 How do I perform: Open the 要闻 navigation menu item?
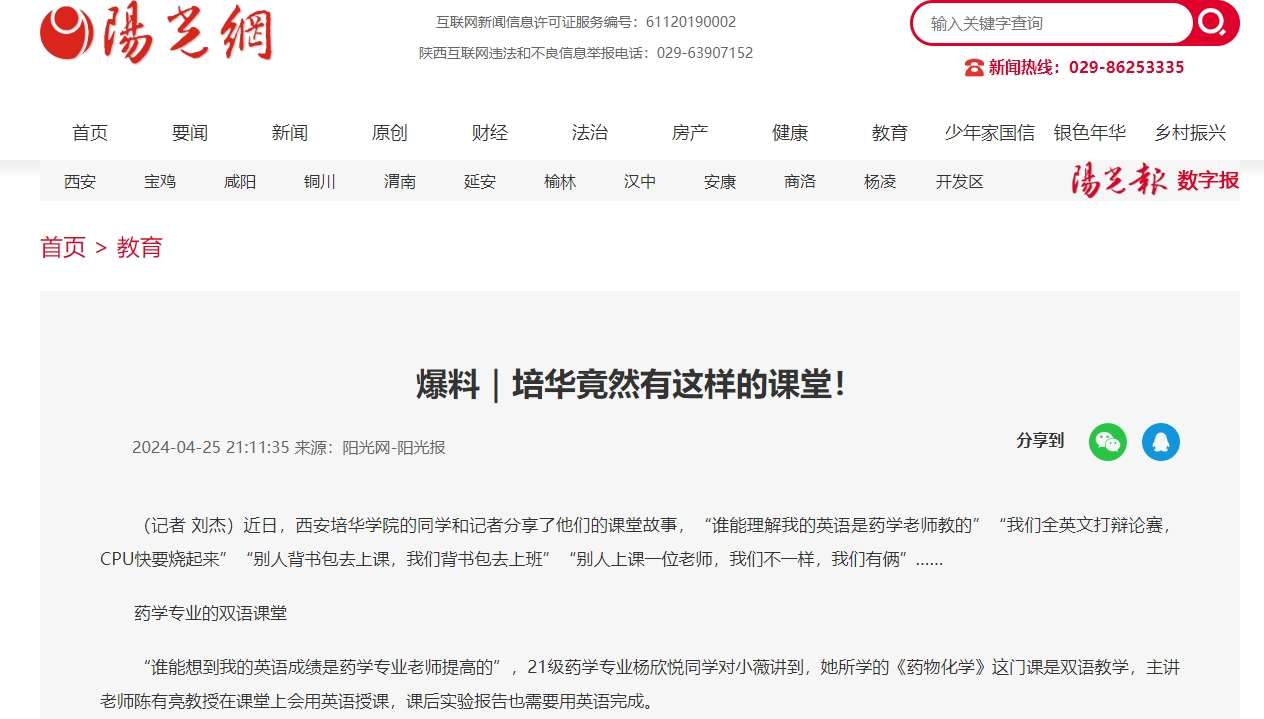190,133
